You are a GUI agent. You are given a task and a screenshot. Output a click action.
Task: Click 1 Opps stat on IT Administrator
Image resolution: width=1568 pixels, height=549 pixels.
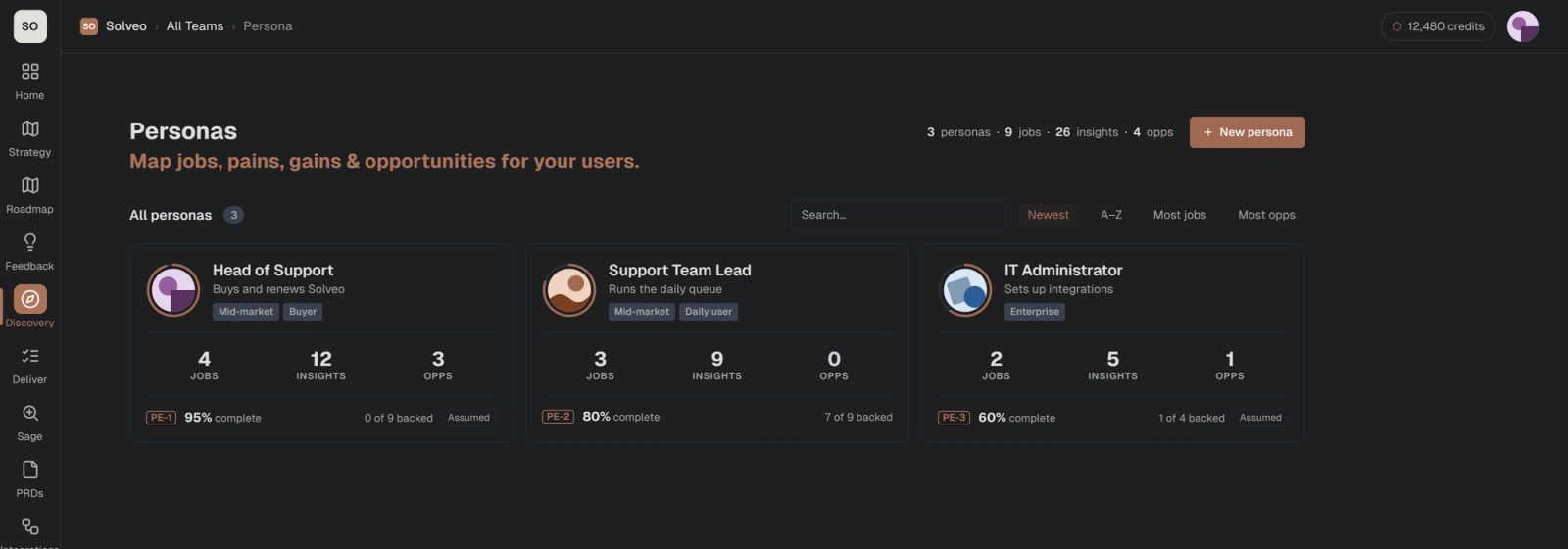click(x=1230, y=365)
